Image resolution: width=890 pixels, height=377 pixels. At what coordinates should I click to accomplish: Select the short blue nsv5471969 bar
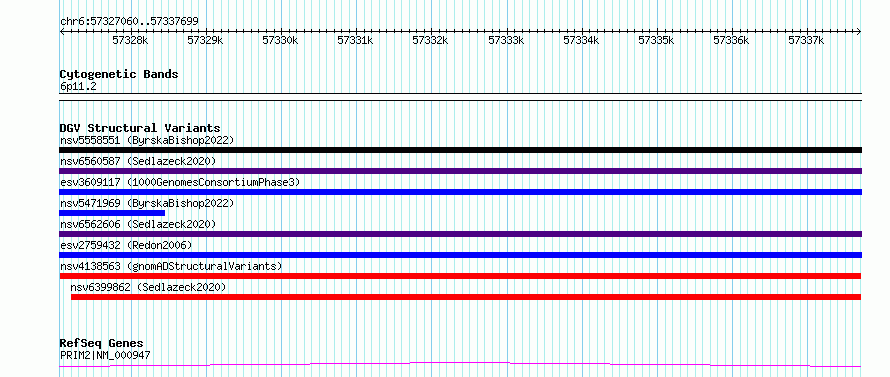pyautogui.click(x=112, y=213)
